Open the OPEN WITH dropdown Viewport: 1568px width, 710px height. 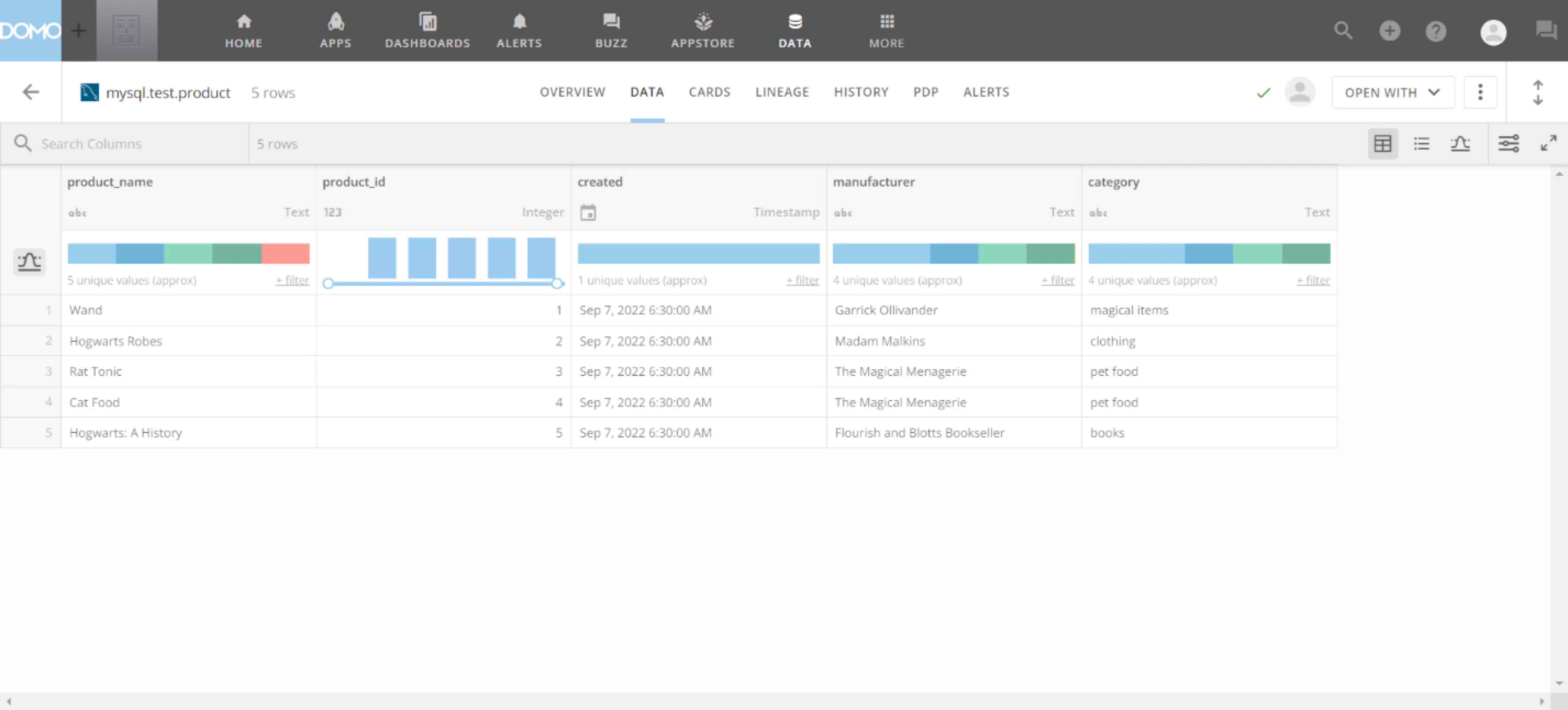[x=1393, y=93]
